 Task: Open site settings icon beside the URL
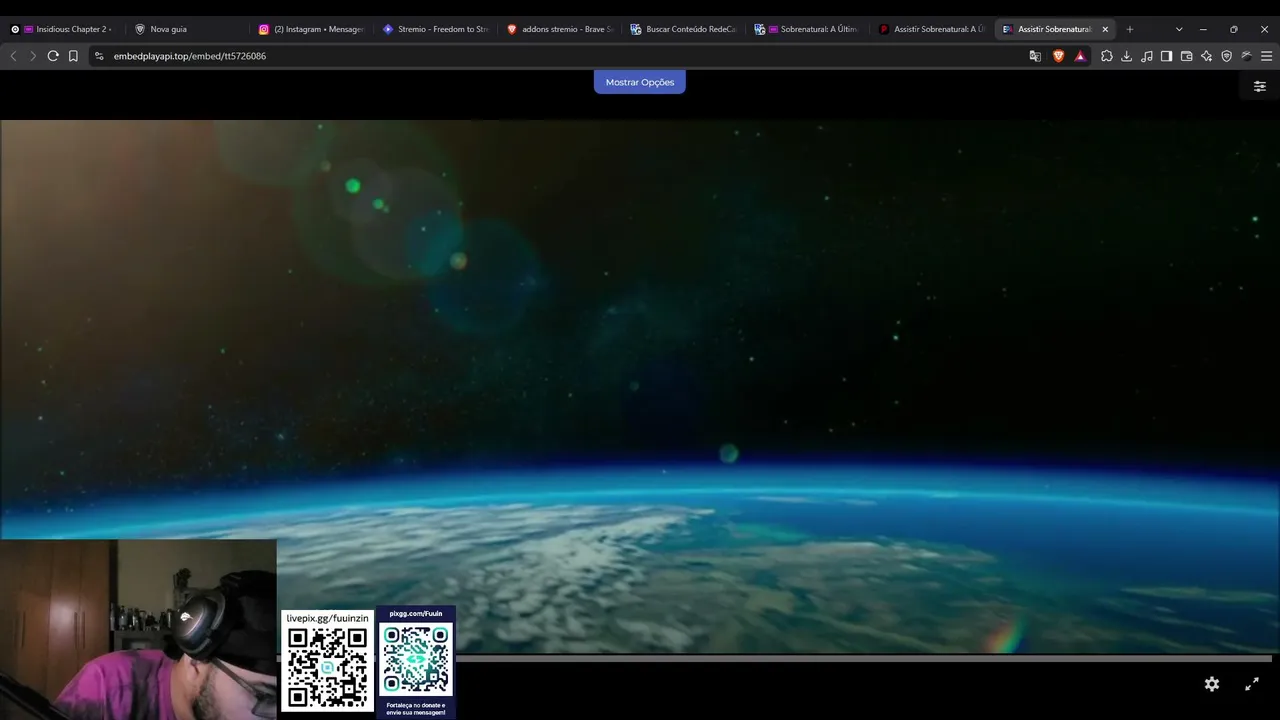(99, 56)
